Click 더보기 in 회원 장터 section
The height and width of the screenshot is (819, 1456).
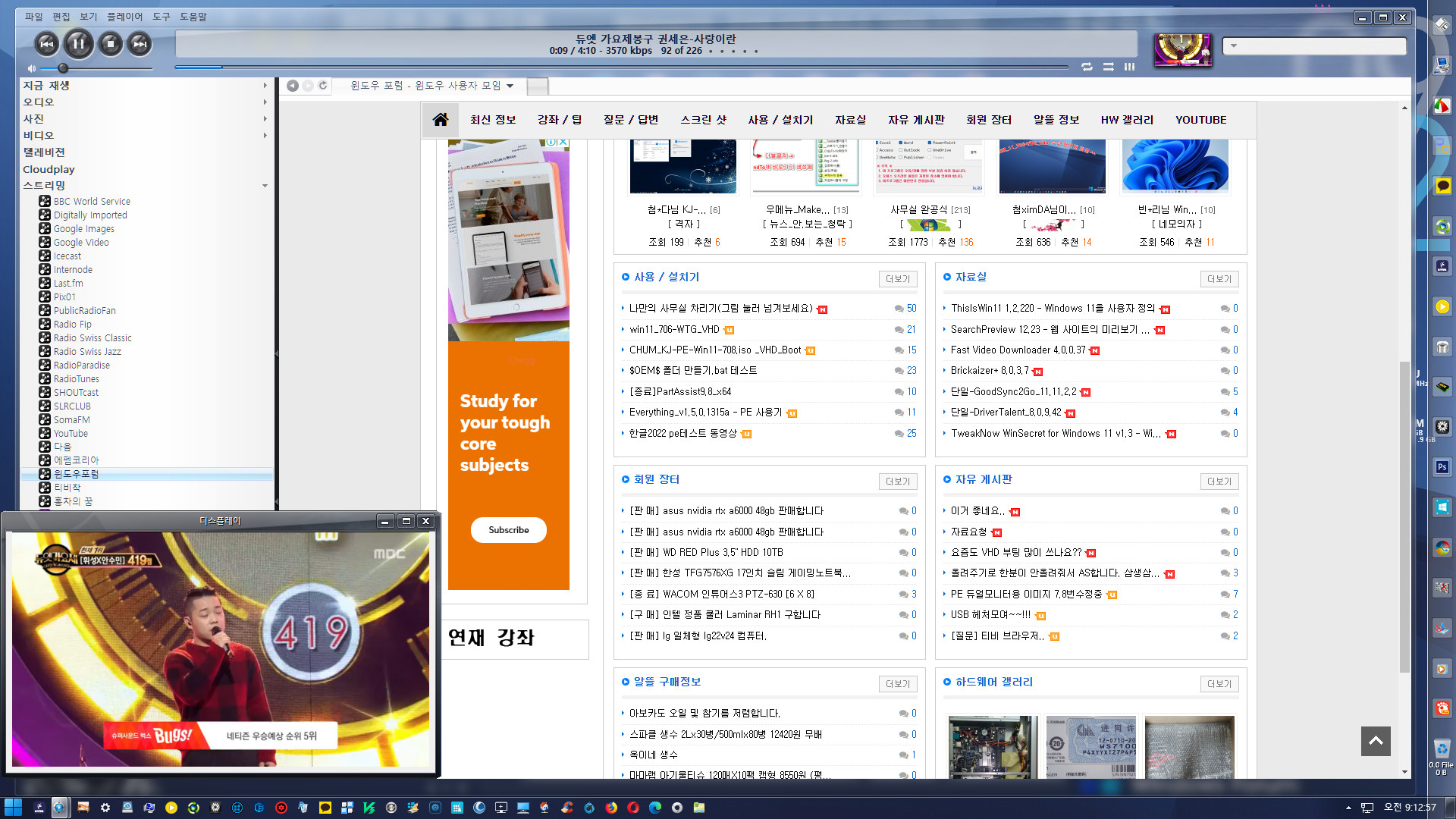tap(898, 482)
